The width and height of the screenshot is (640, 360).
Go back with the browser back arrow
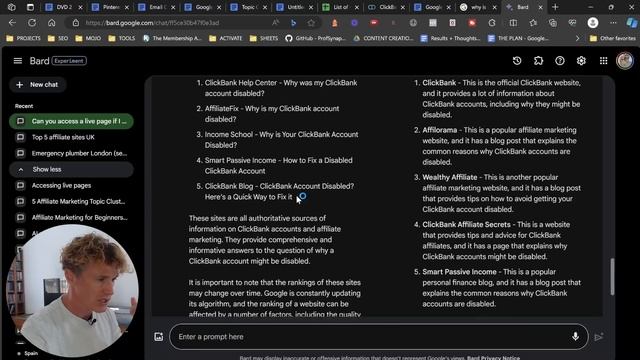(12, 23)
